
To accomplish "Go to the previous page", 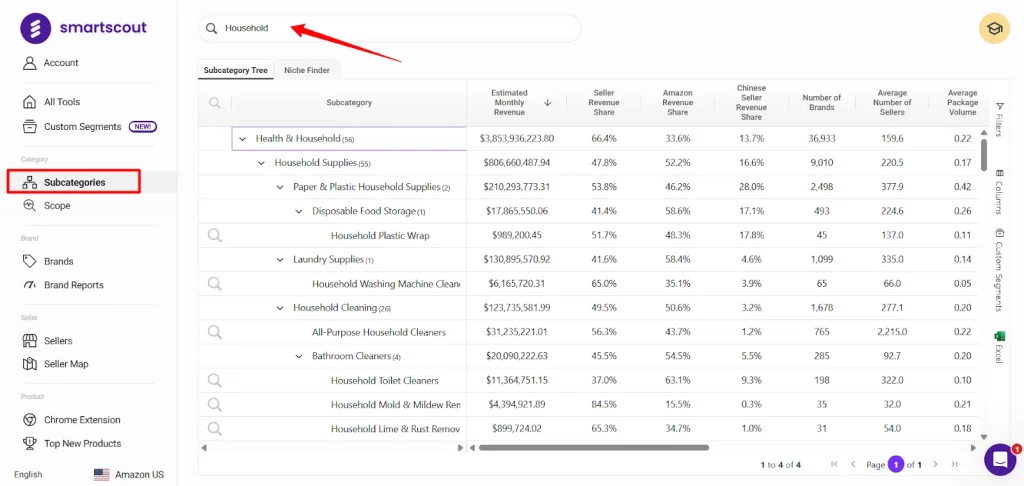I will point(853,464).
